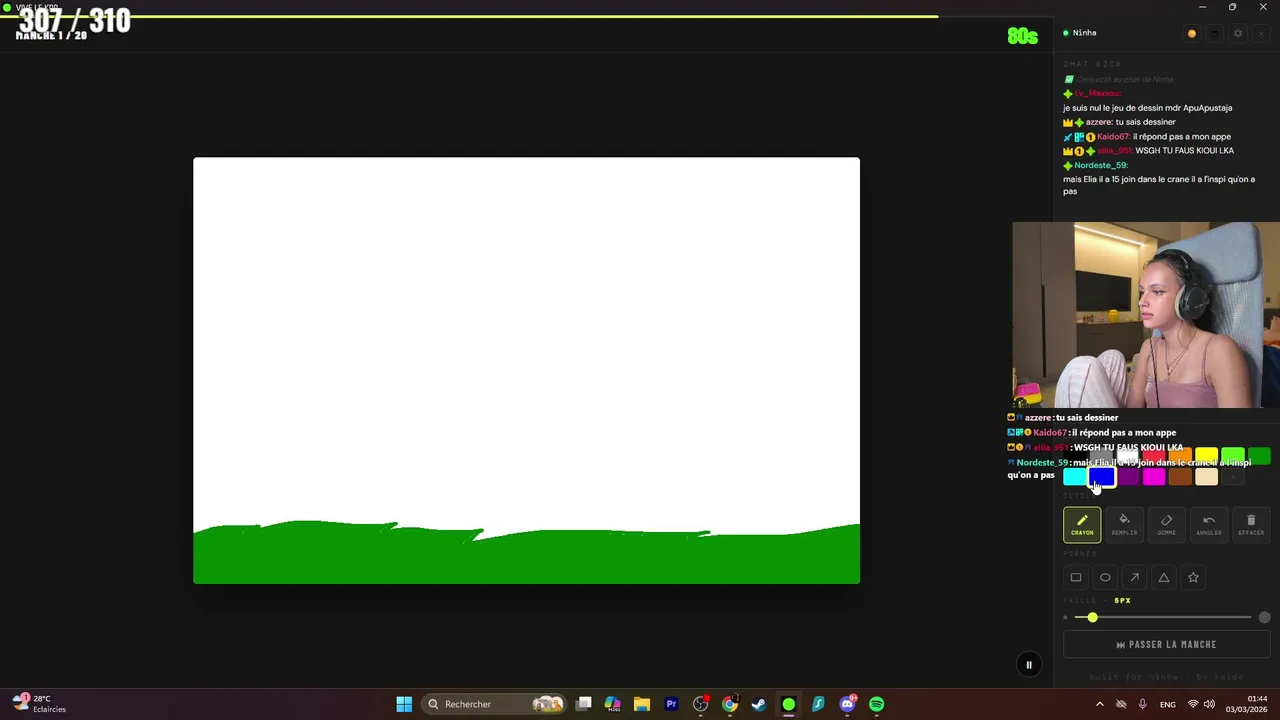Select the arrow shape tool
This screenshot has height=720, width=1280.
click(x=1134, y=577)
